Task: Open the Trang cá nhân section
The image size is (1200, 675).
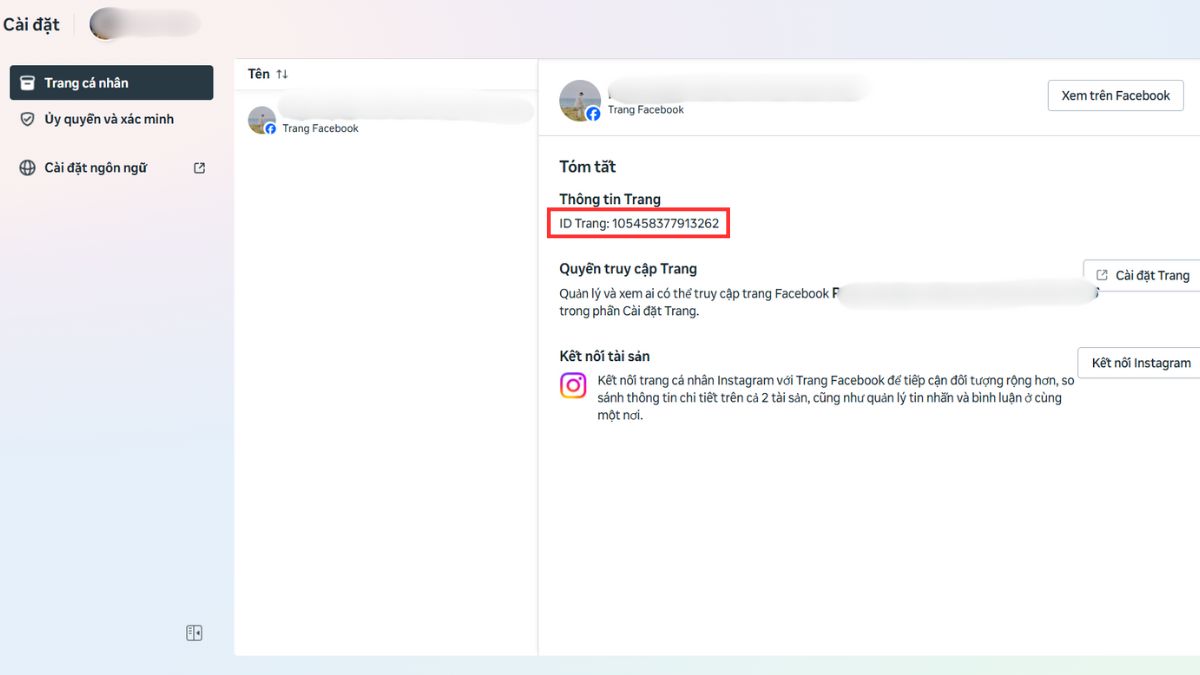Action: pyautogui.click(x=111, y=83)
